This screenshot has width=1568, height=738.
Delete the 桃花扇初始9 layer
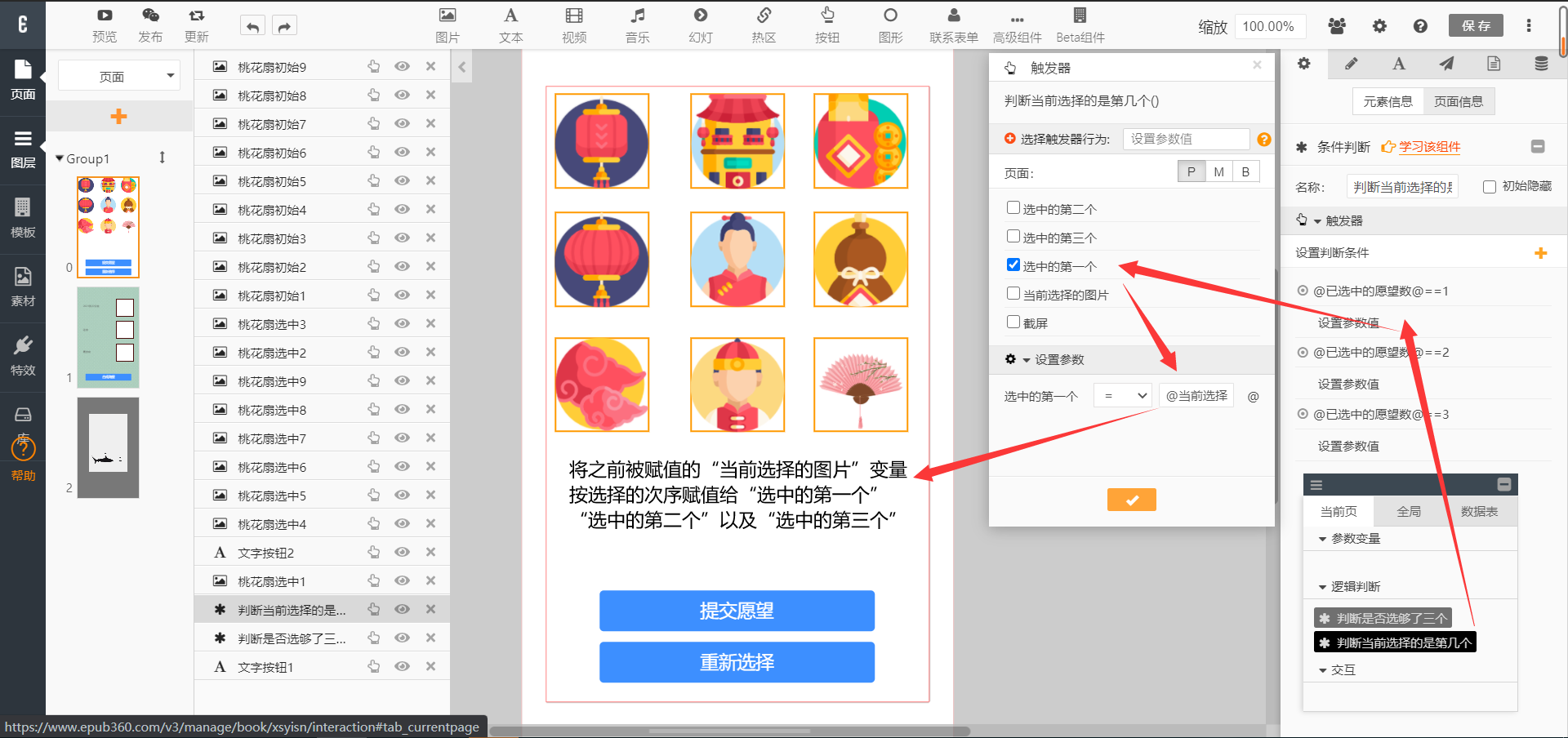click(x=430, y=67)
